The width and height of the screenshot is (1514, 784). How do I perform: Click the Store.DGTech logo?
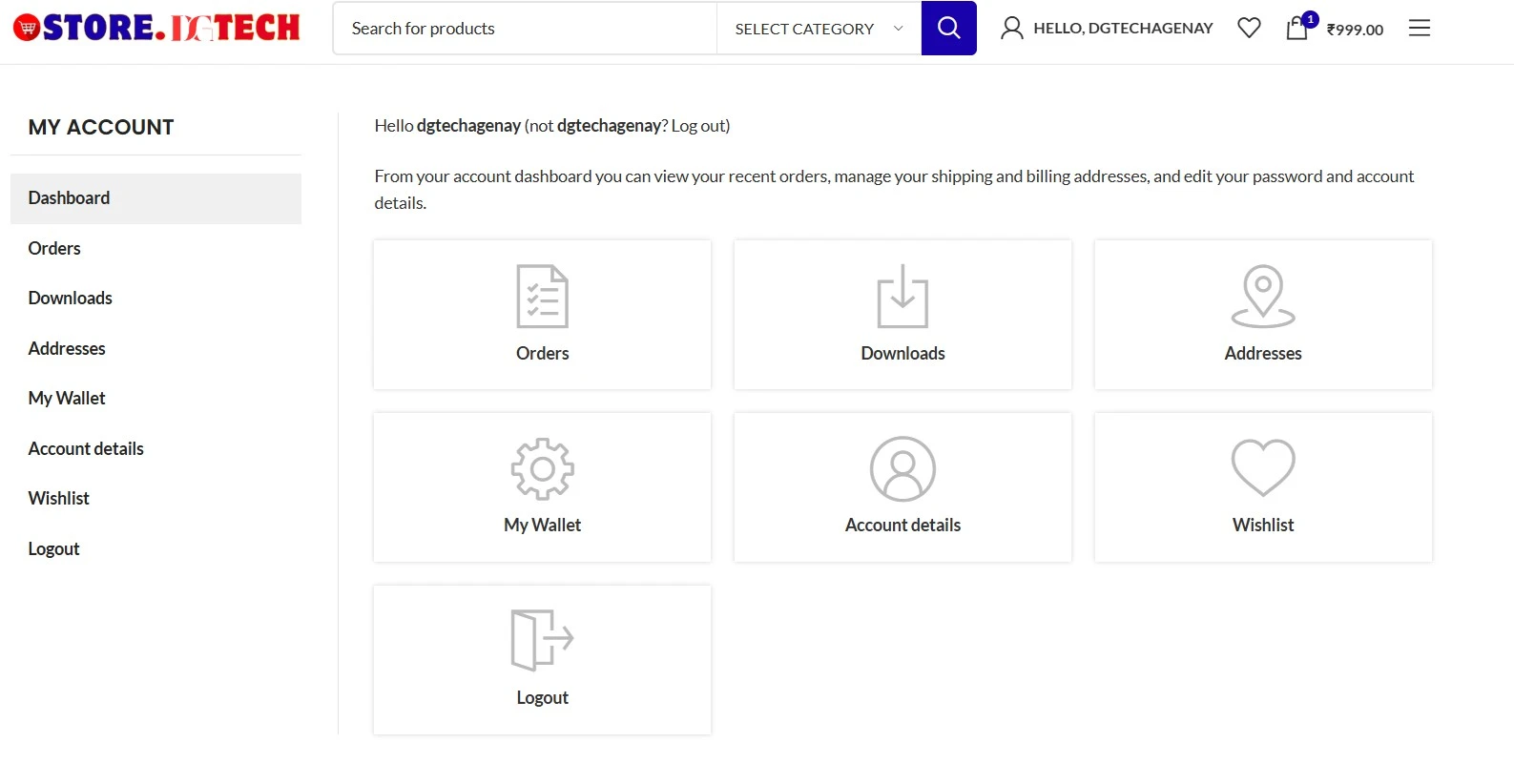156,29
